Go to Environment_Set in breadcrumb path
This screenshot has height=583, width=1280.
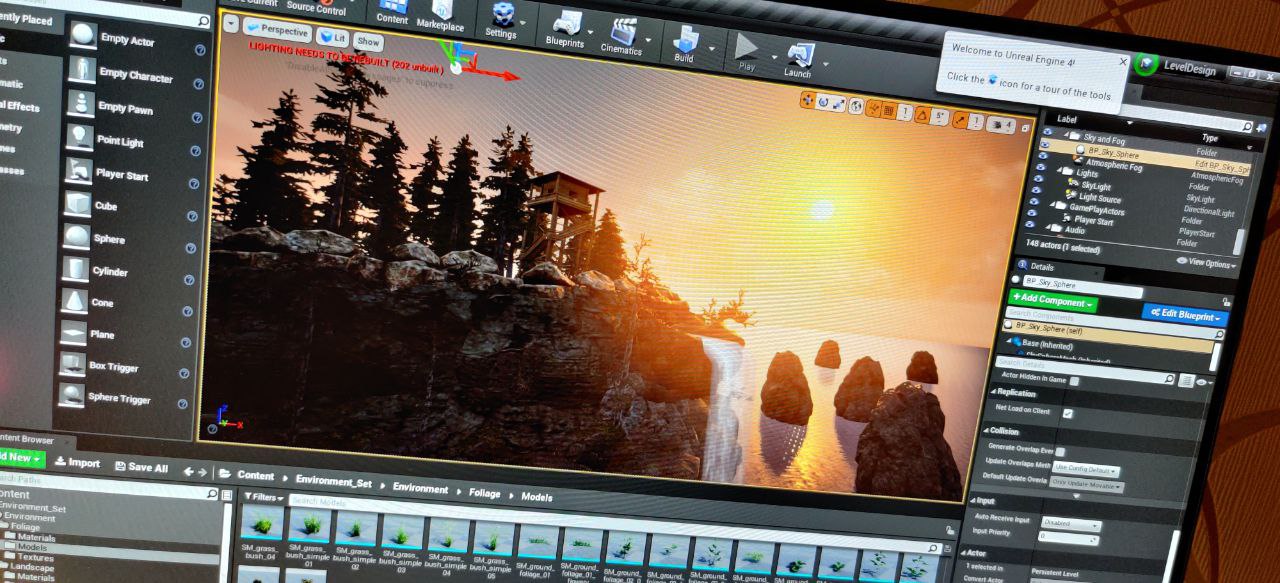point(332,482)
